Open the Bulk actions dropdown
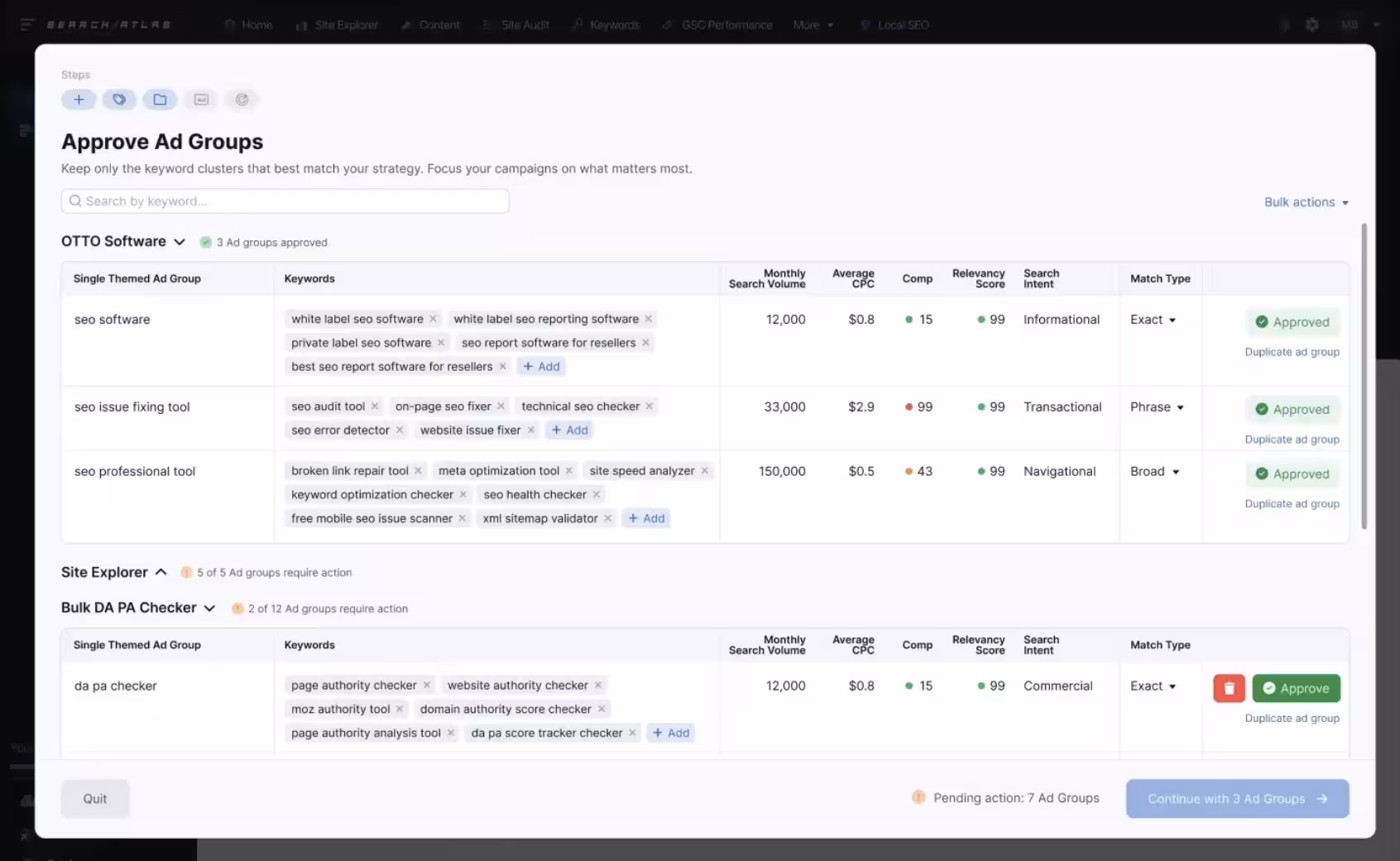1400x861 pixels. (x=1306, y=202)
